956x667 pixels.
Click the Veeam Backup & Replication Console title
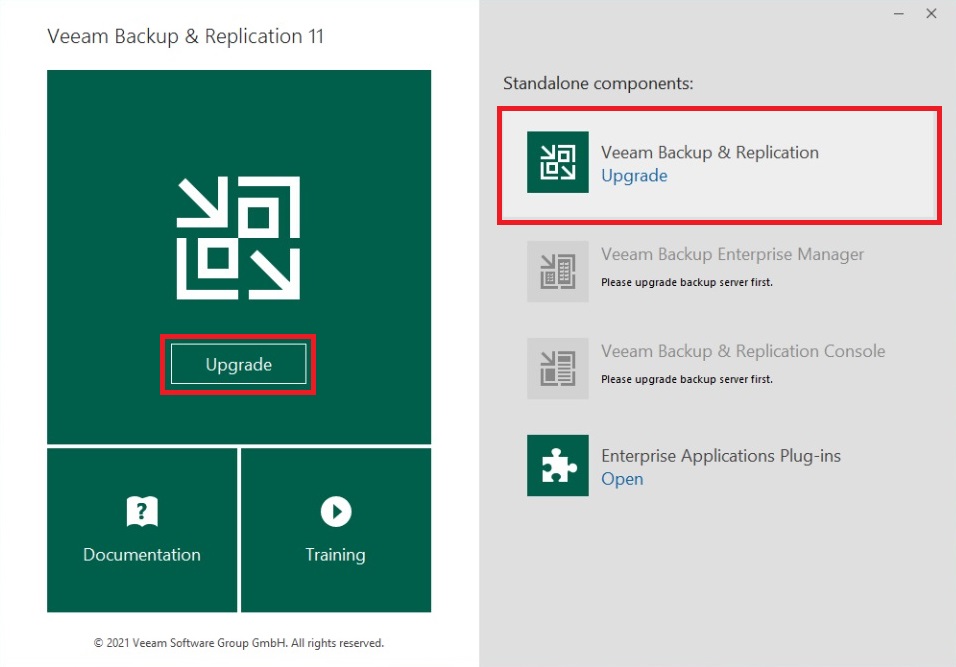(743, 351)
